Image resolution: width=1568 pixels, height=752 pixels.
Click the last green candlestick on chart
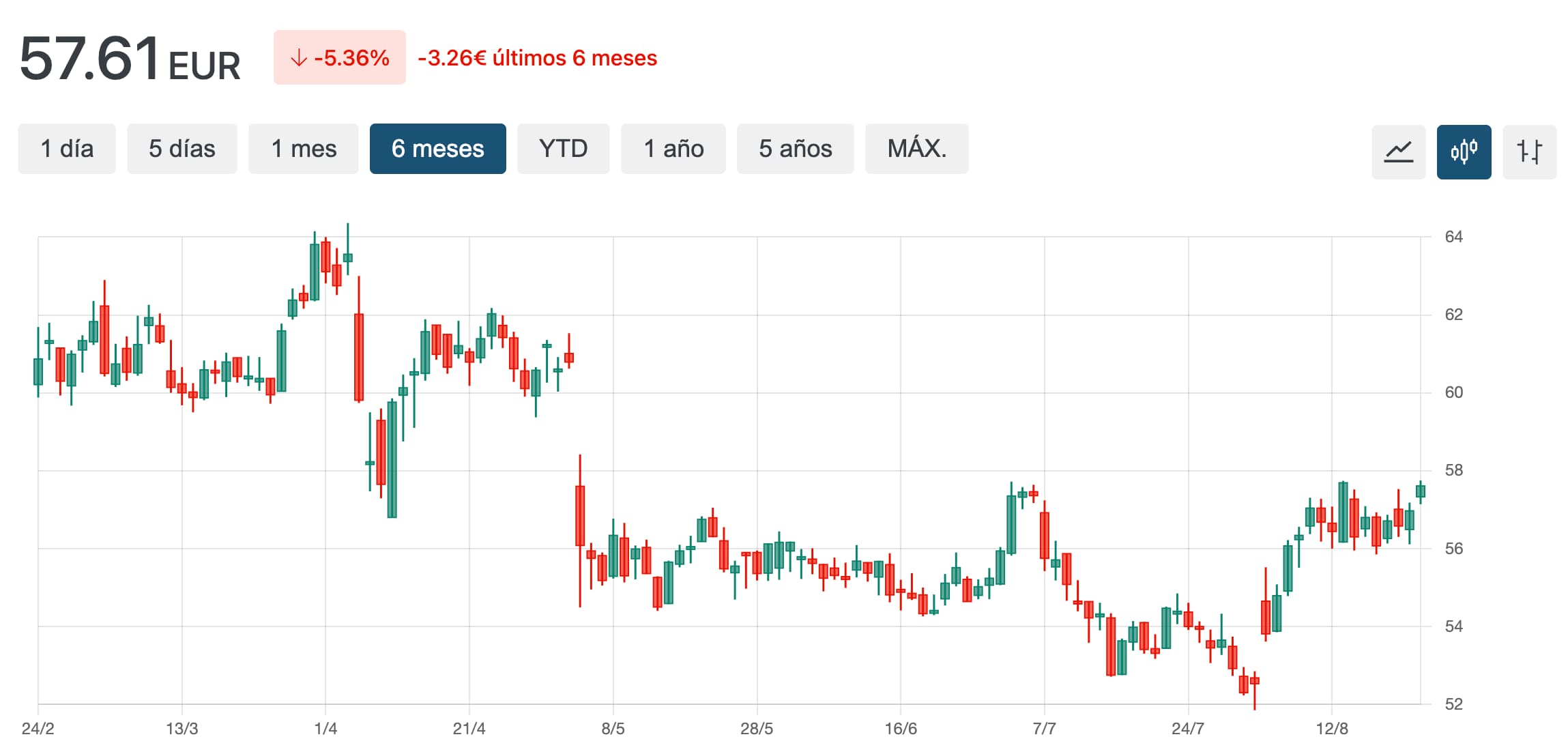point(1421,491)
